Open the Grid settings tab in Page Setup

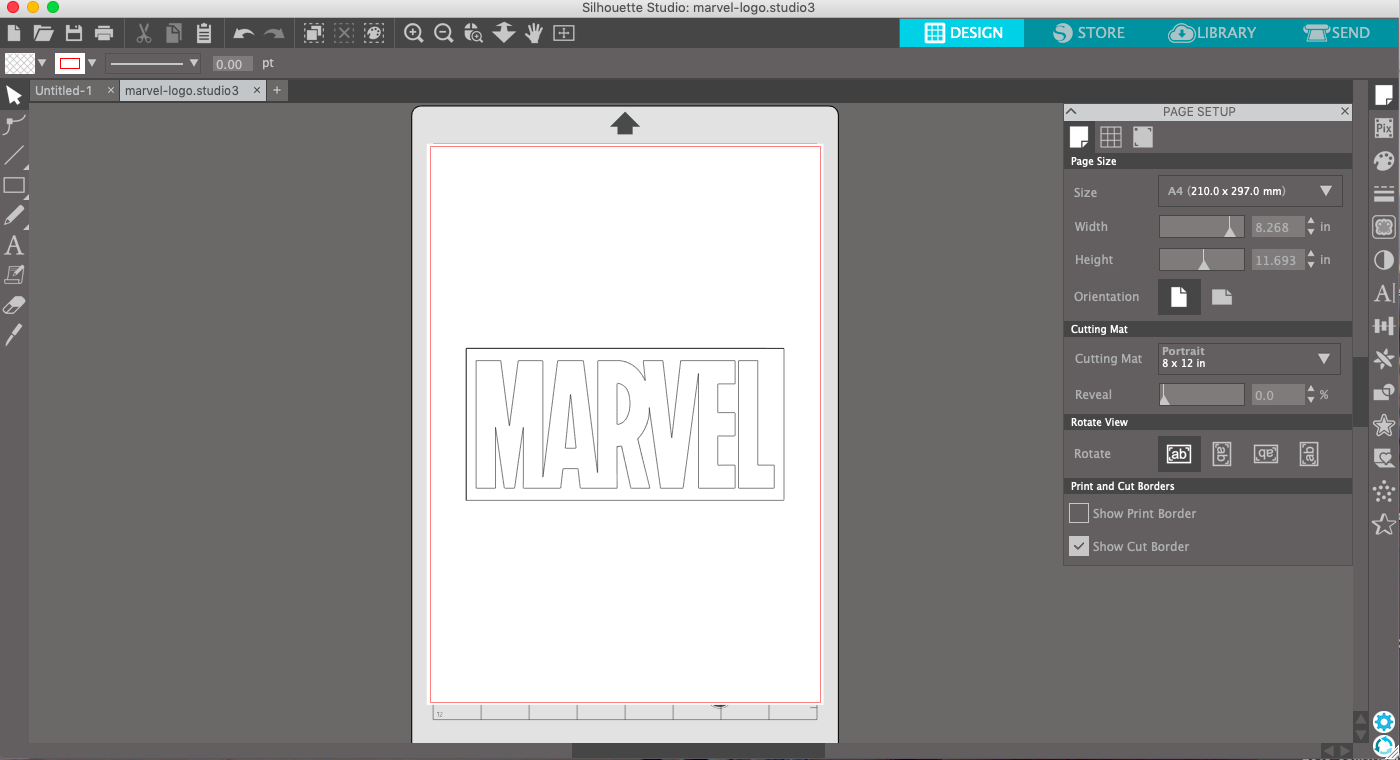1110,137
